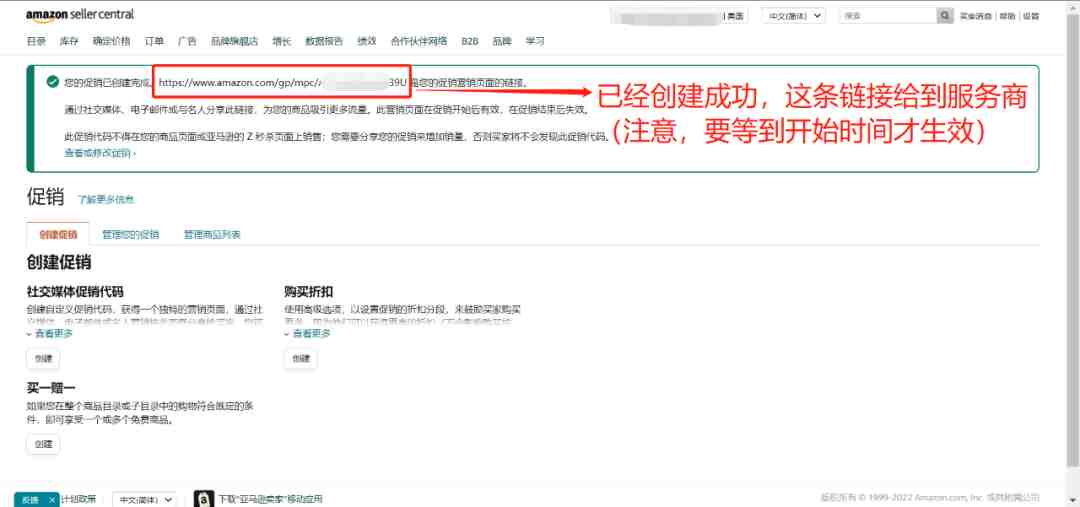Open the 确定价格 pricing menu

tap(112, 41)
